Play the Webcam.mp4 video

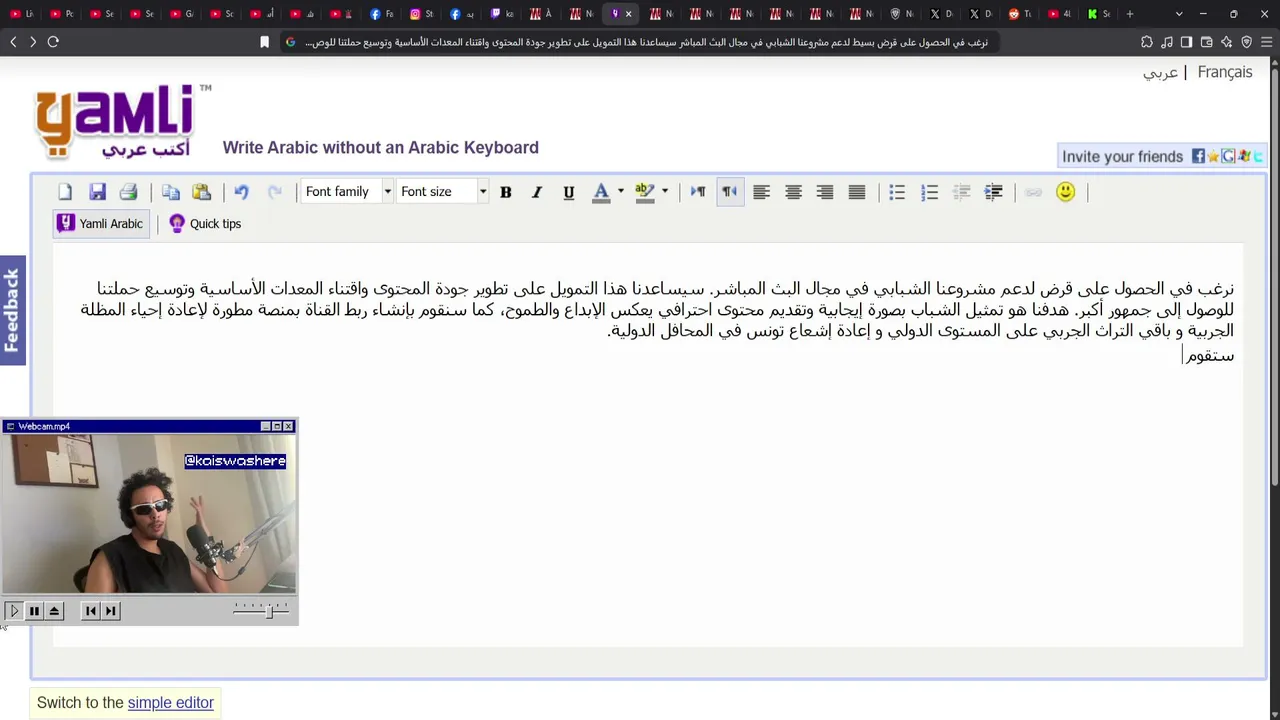(x=14, y=611)
